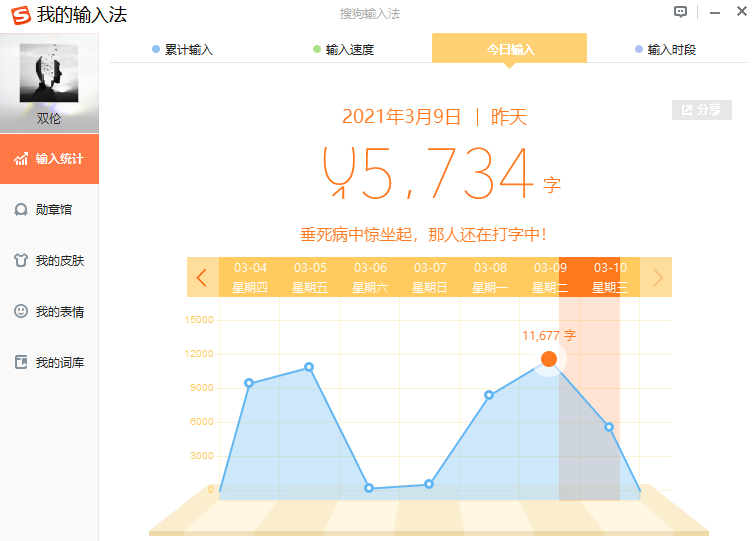Click the user avatar picture

point(49,73)
